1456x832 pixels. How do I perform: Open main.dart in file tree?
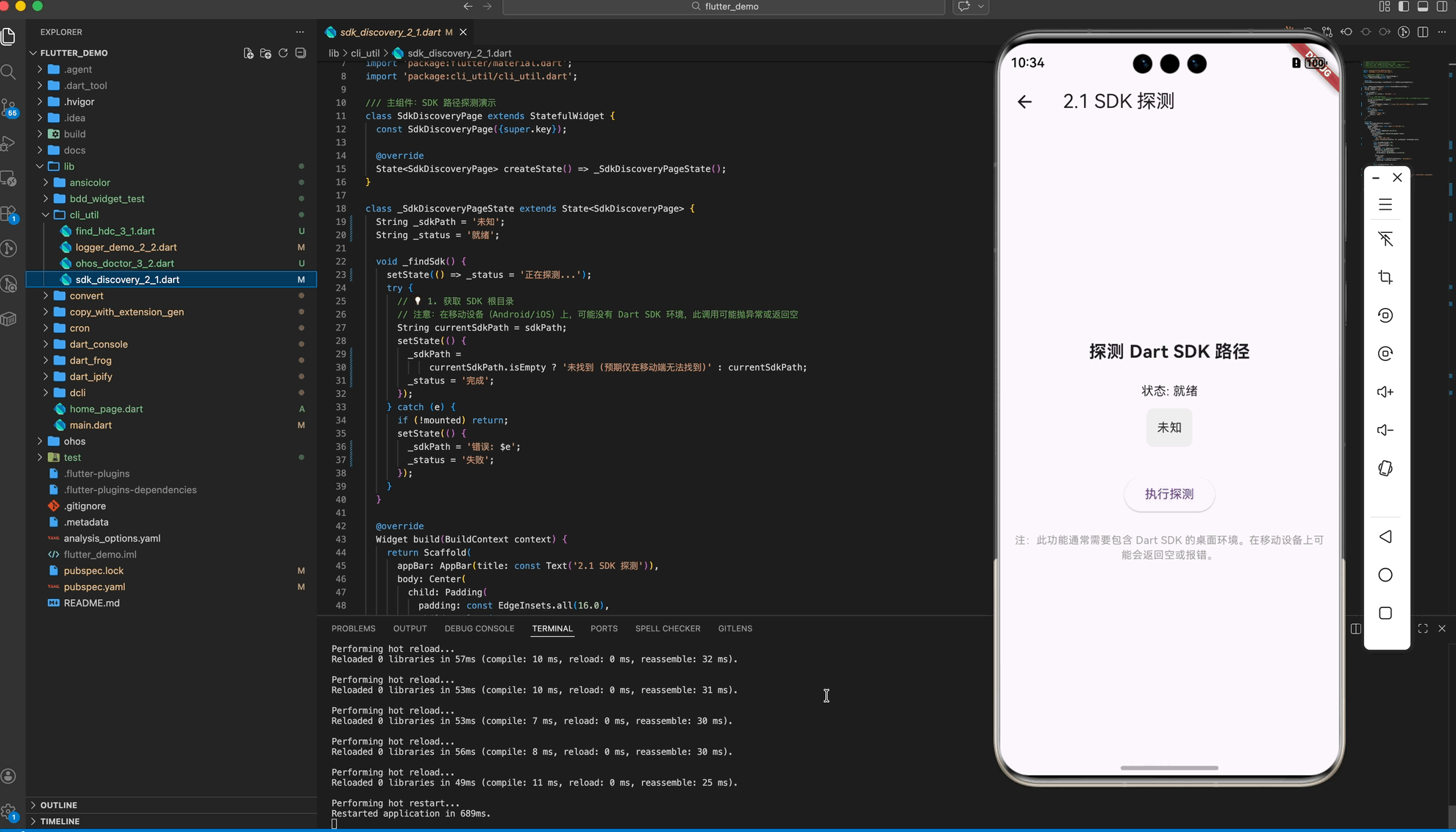[x=90, y=425]
